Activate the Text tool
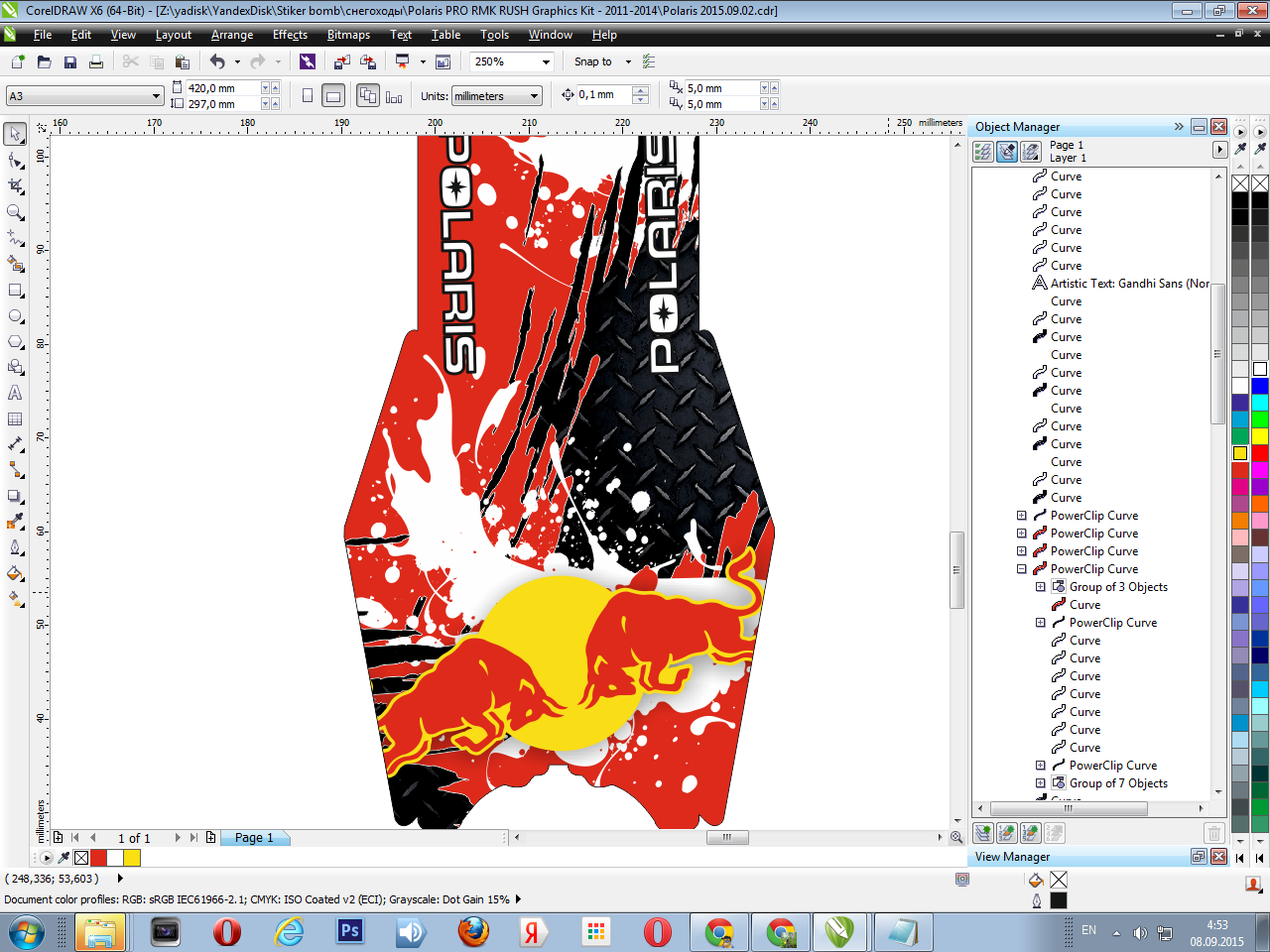The height and width of the screenshot is (952, 1270). coord(16,393)
